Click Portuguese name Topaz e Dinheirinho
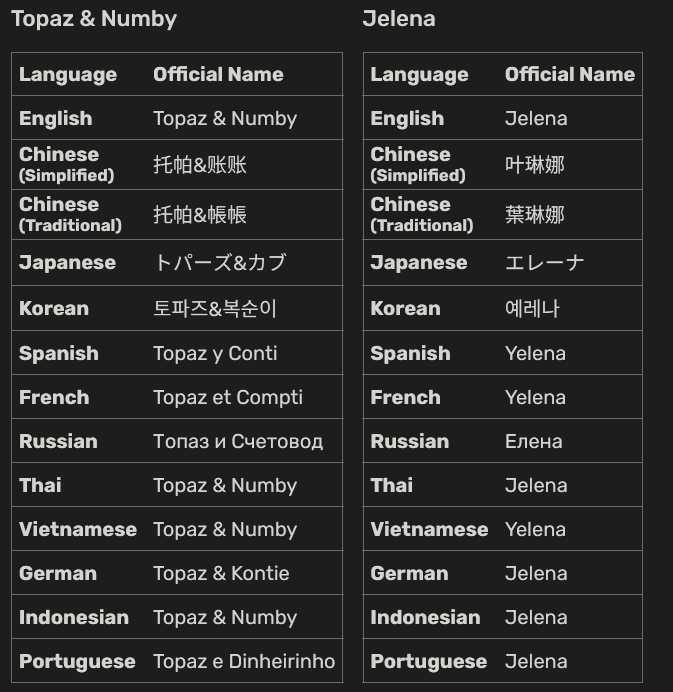Screen dimensions: 673x692 pos(244,662)
